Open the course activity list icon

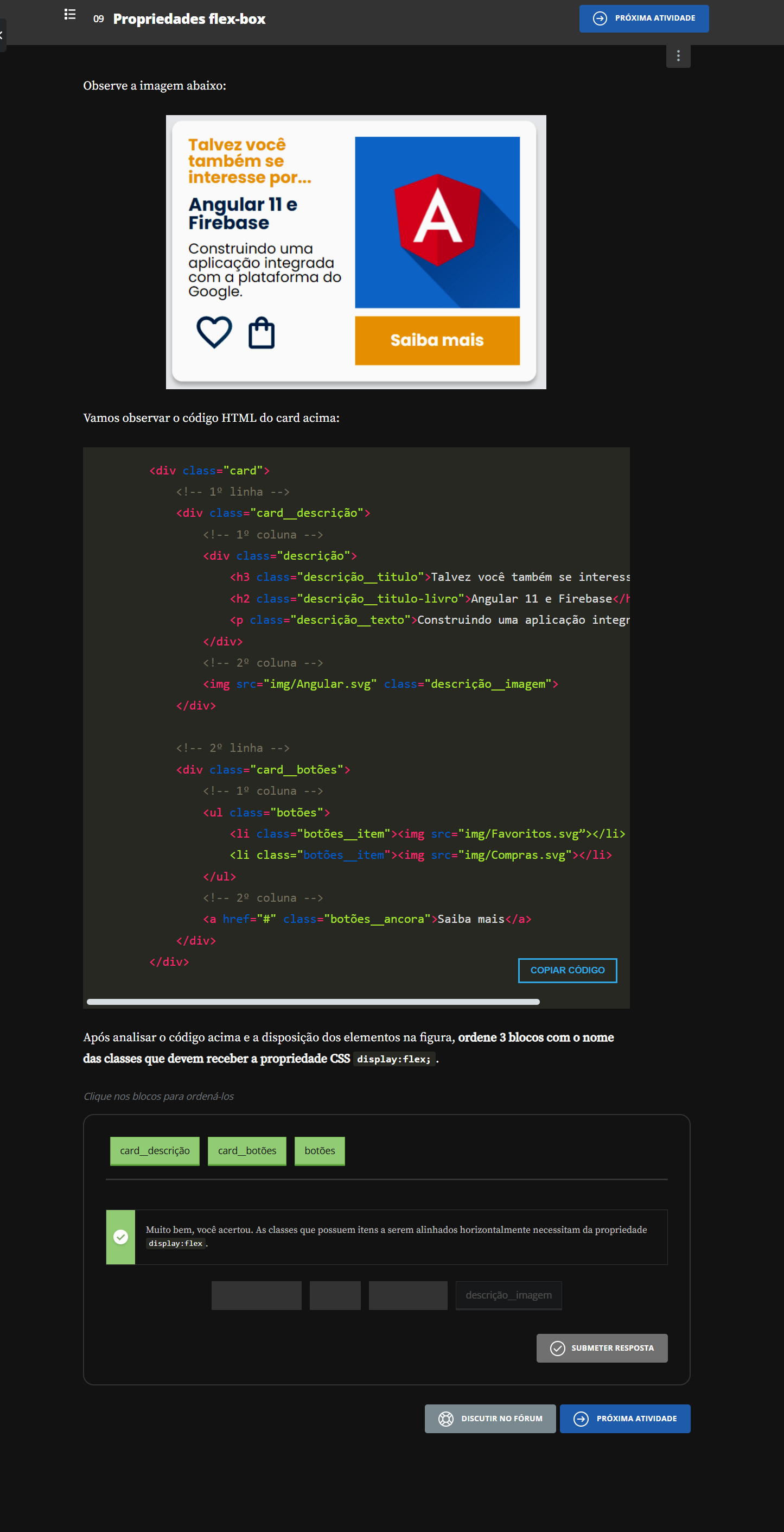click(70, 14)
